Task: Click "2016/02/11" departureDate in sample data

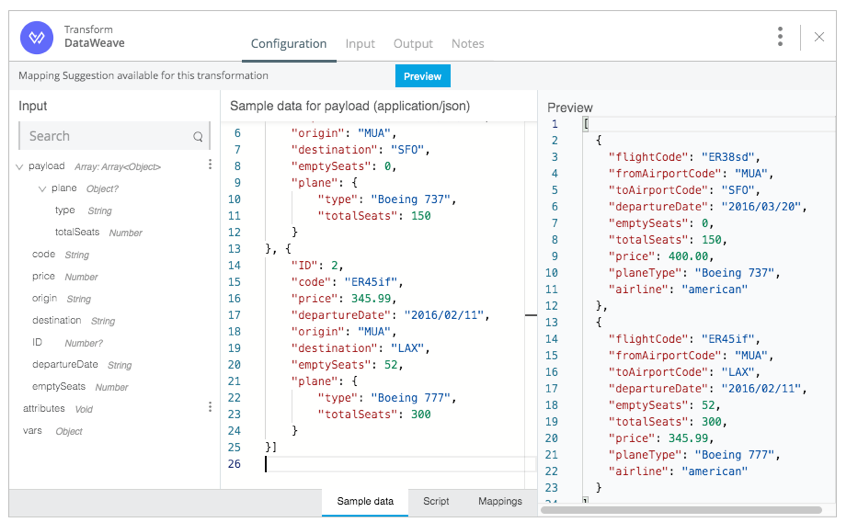Action: pos(444,315)
